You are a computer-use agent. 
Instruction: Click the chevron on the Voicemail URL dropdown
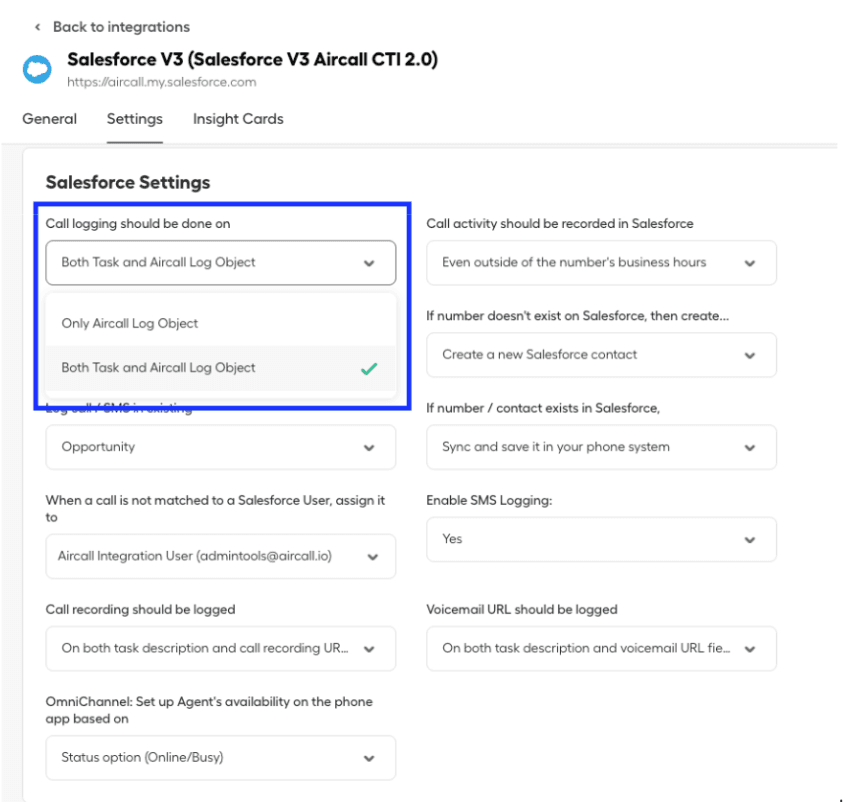pos(750,648)
